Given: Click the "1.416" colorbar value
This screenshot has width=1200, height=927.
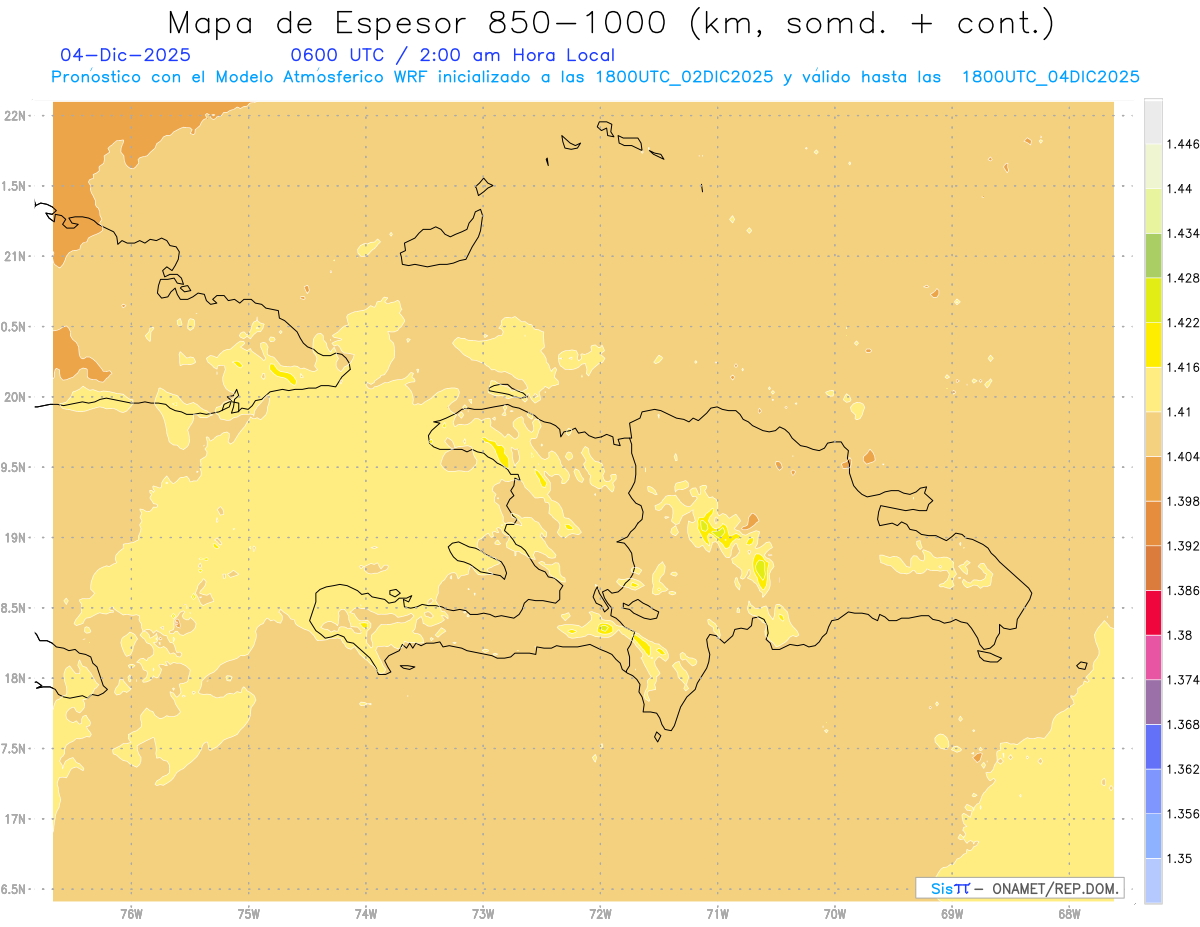Looking at the screenshot, I should tap(1183, 367).
